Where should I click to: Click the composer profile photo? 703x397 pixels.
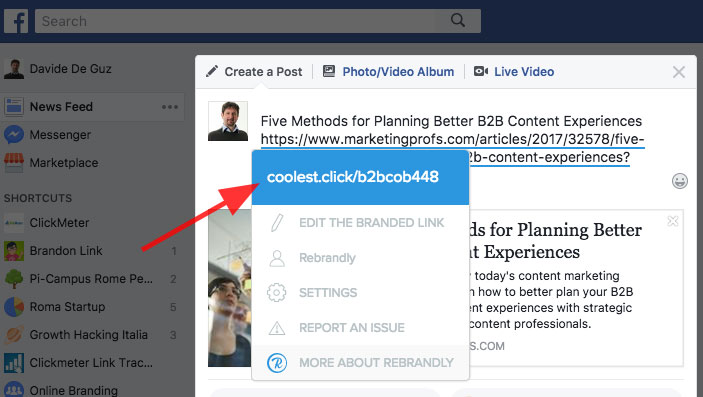coord(228,121)
